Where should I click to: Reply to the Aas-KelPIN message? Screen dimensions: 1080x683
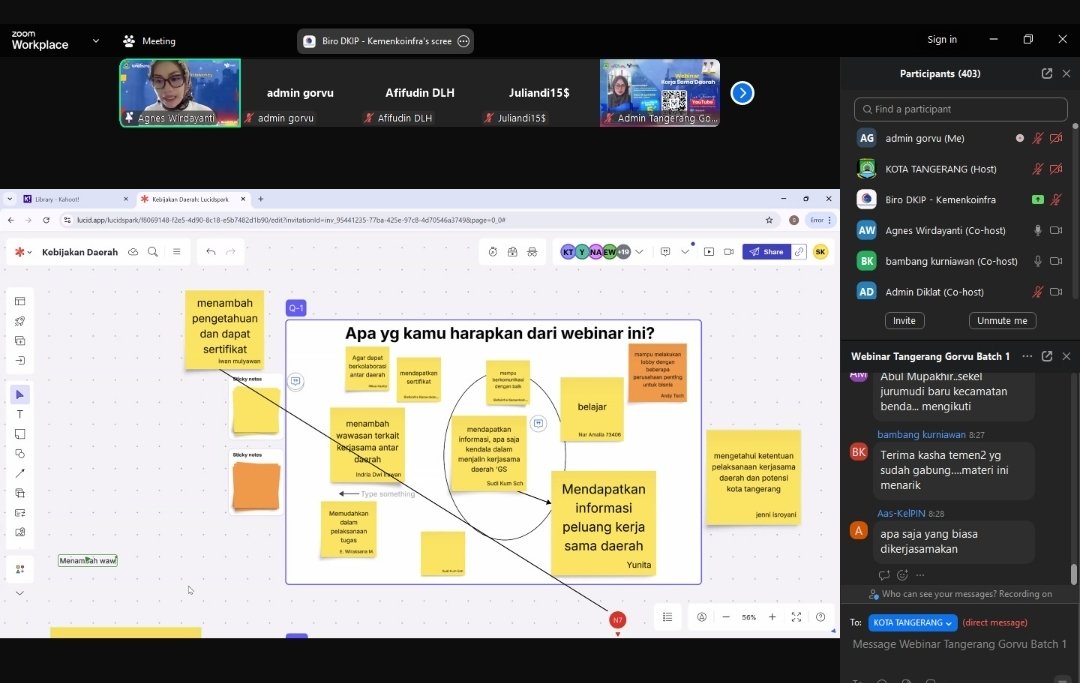click(x=884, y=575)
